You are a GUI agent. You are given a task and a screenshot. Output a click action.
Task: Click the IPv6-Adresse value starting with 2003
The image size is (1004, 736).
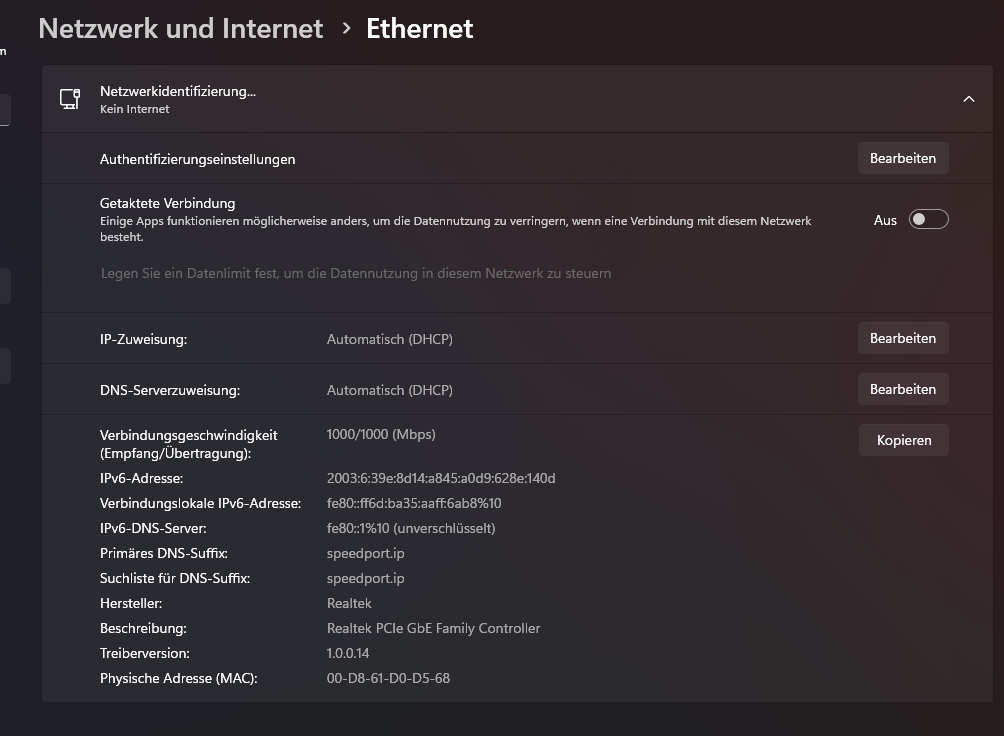coord(440,478)
